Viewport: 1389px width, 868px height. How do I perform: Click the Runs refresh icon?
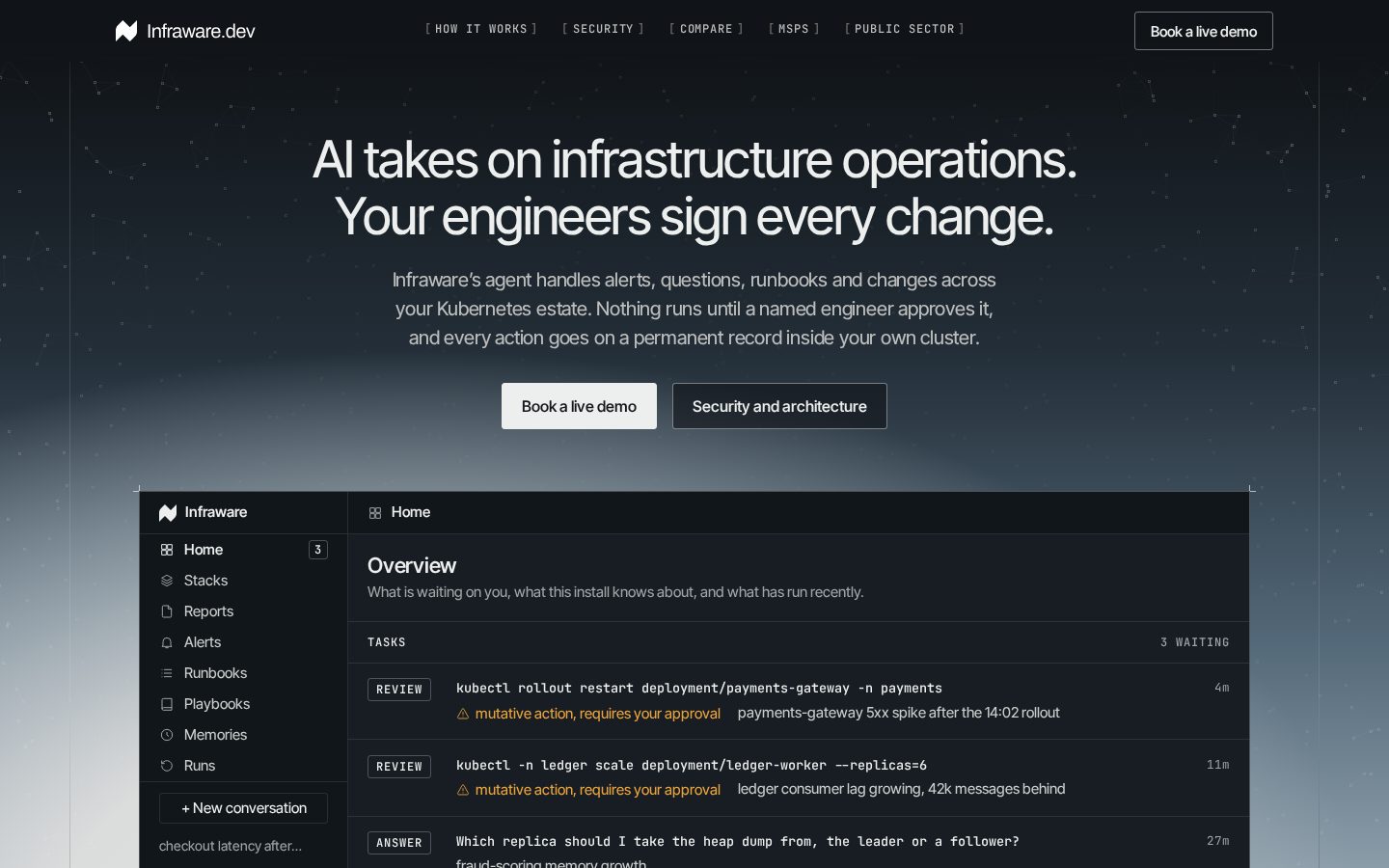point(167,766)
